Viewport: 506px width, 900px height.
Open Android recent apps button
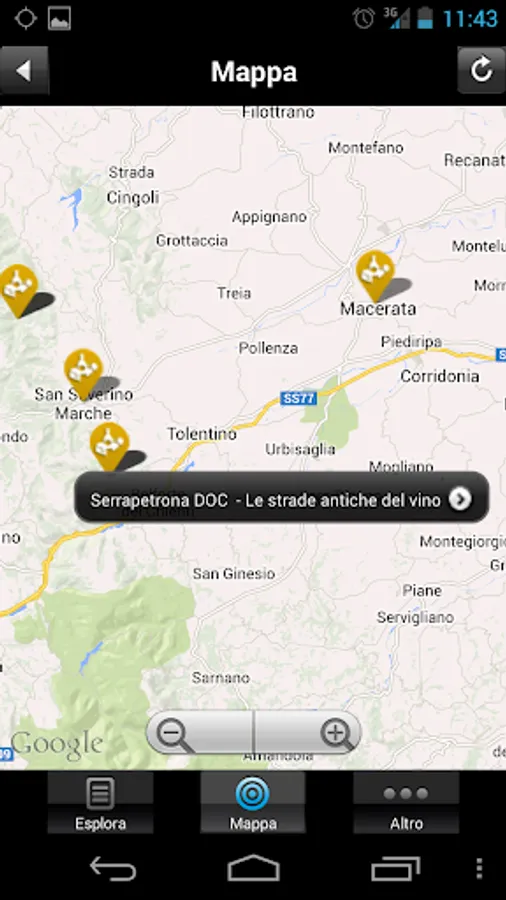[x=395, y=868]
